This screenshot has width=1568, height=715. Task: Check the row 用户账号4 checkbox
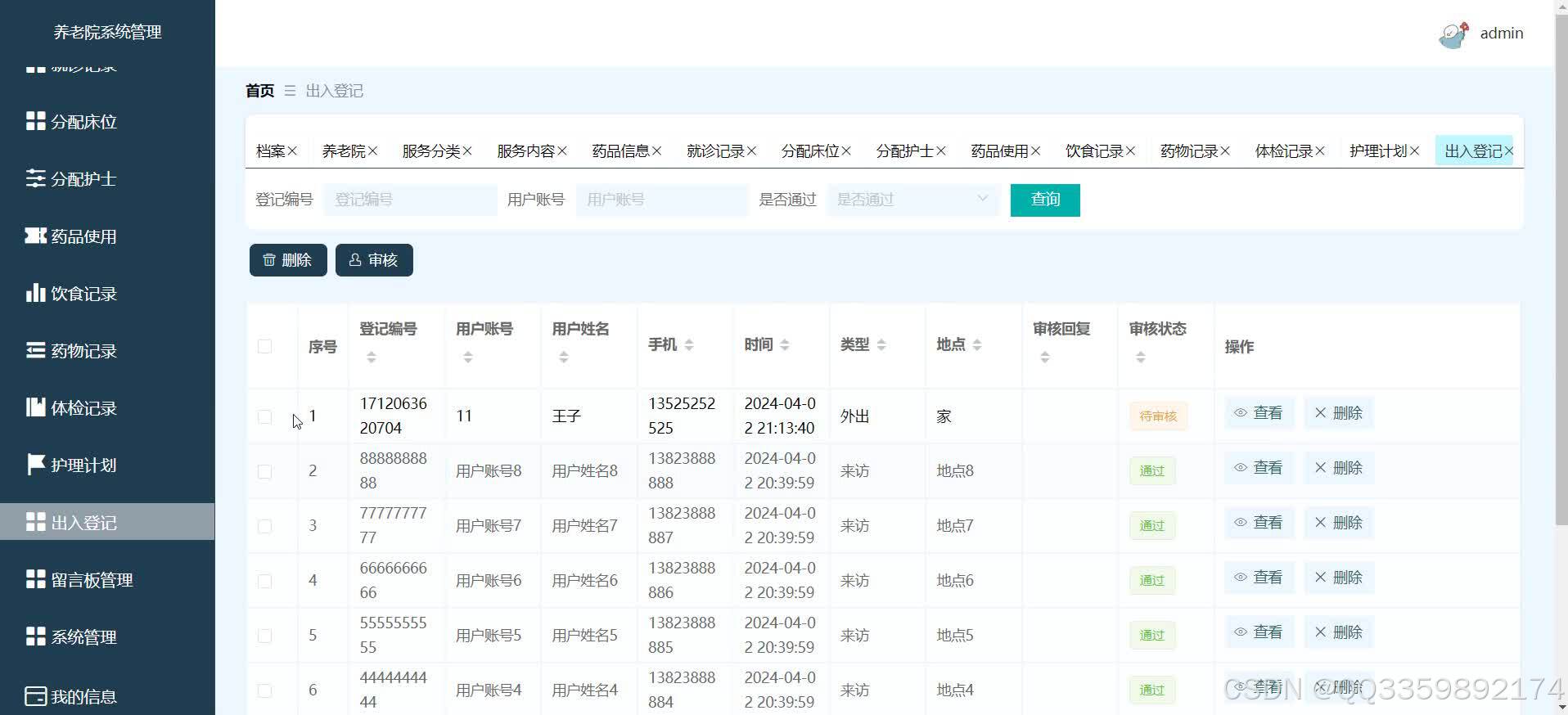[x=264, y=690]
